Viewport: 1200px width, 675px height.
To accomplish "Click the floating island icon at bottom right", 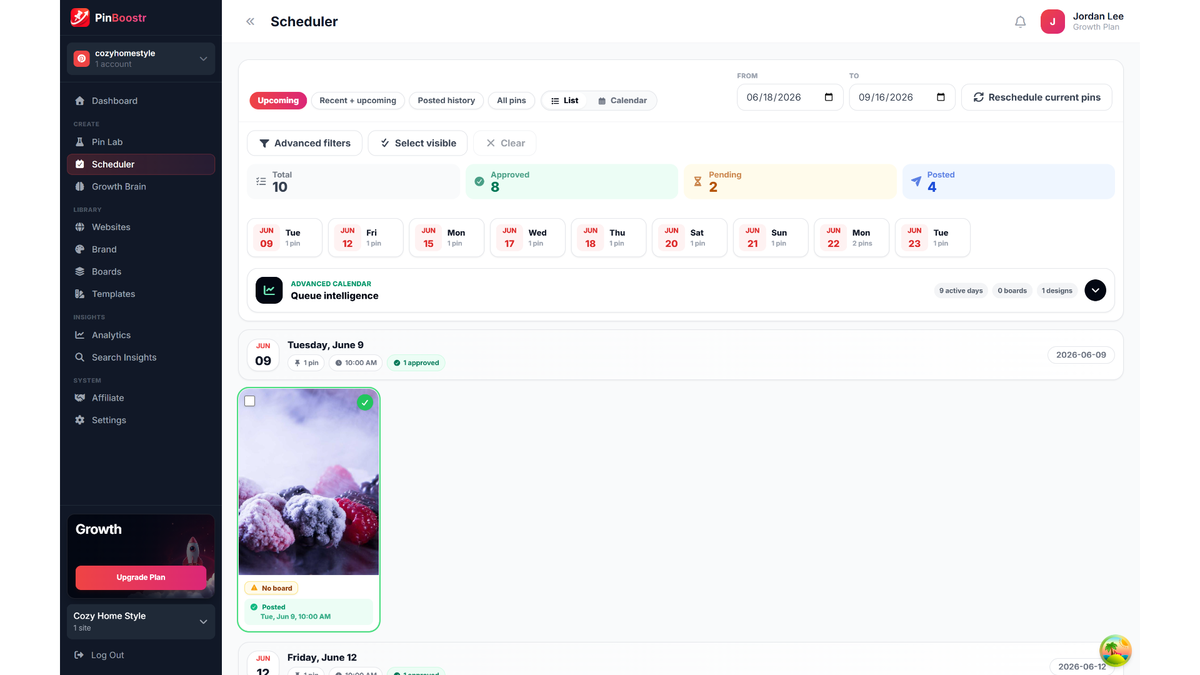I will 1115,650.
